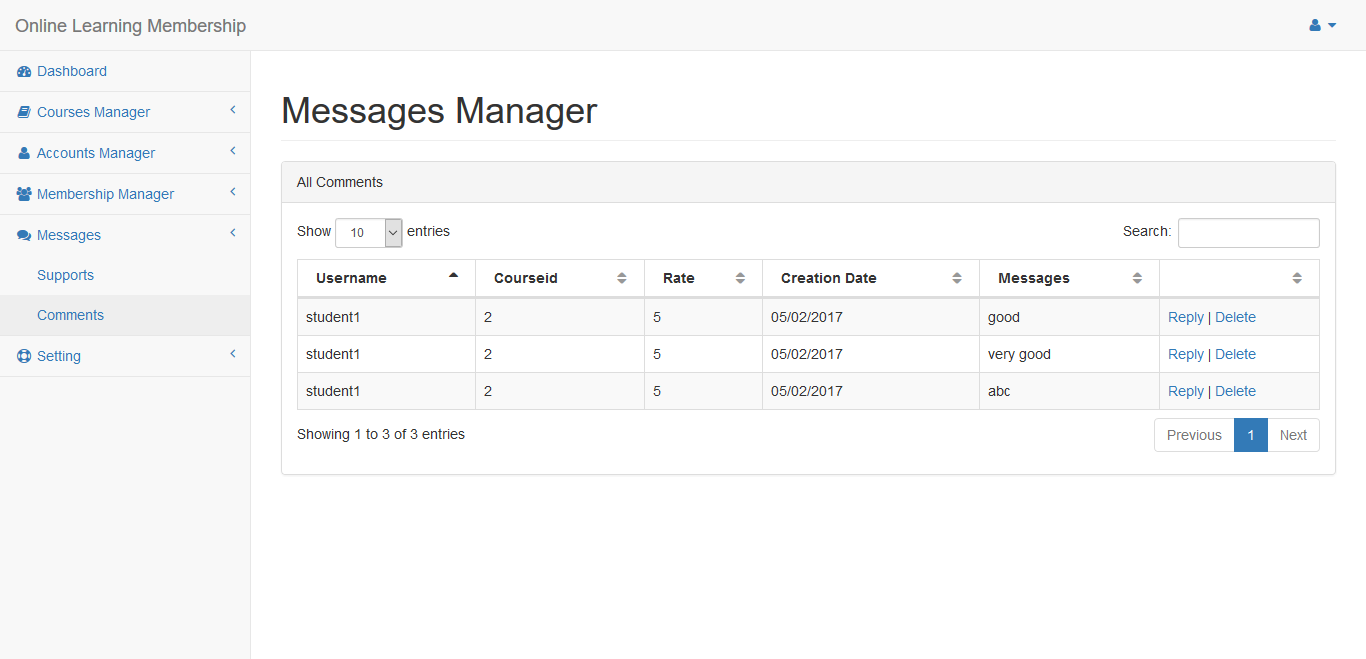Click the Accounts Manager person icon

(x=24, y=153)
